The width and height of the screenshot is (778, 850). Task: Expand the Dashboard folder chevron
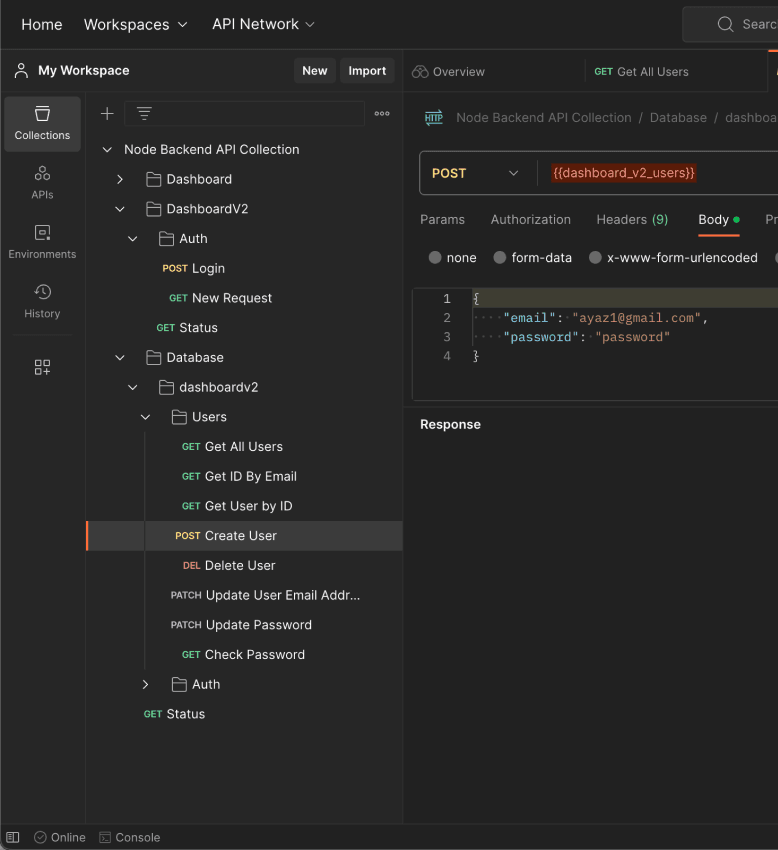tap(120, 179)
